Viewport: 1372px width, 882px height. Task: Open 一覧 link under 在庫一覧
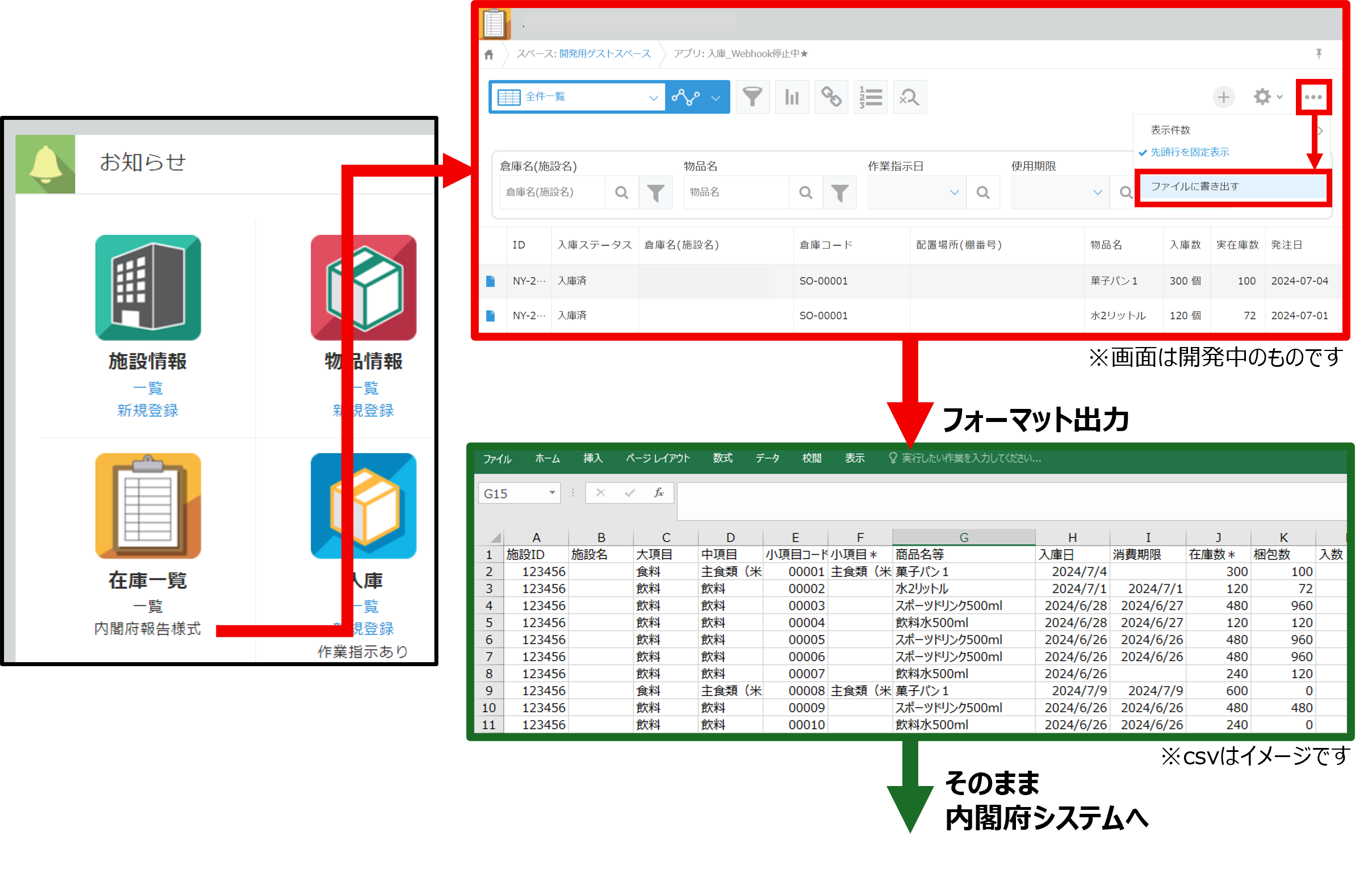[x=148, y=607]
